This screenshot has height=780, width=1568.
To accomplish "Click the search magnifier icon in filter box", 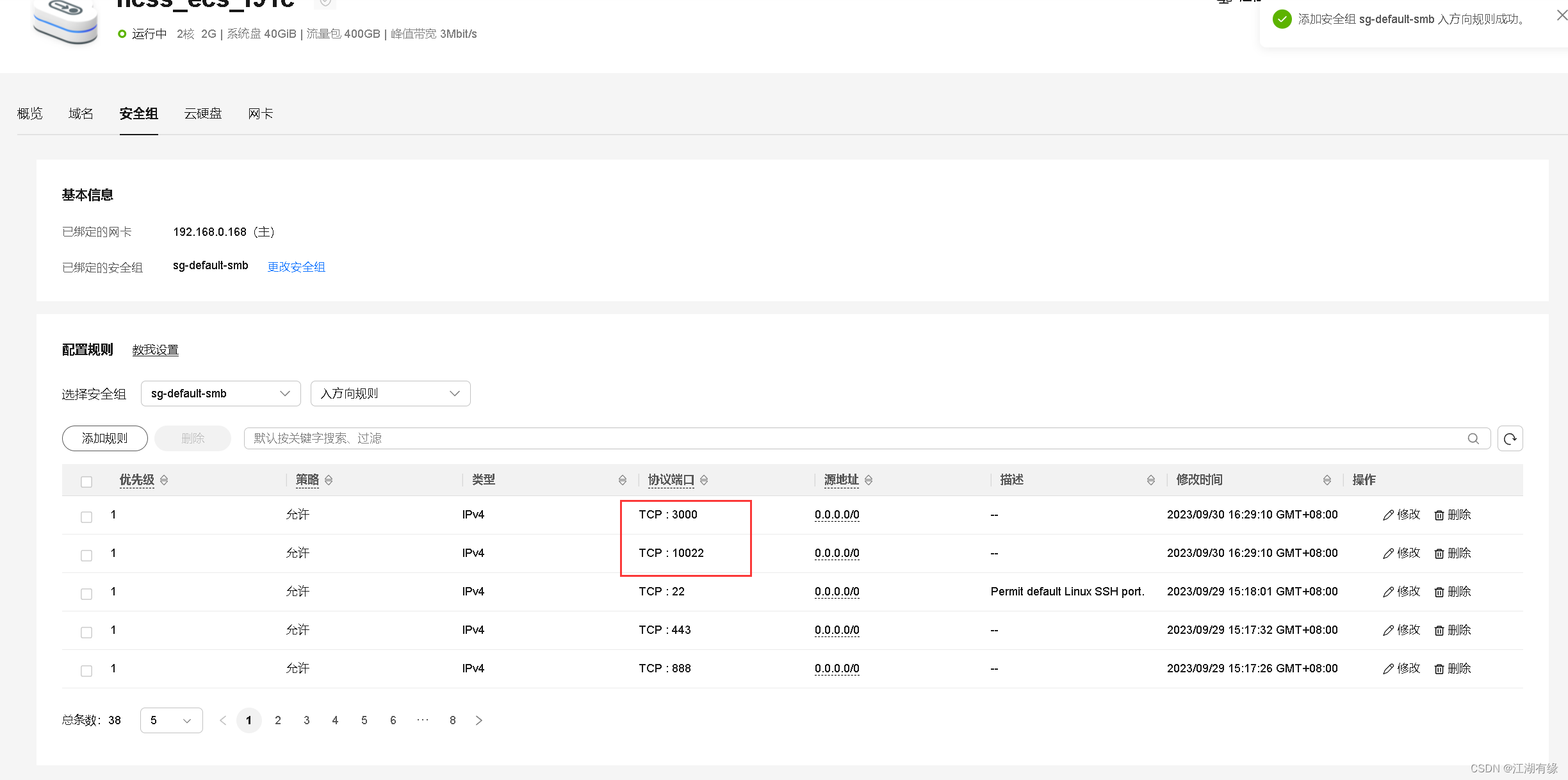I will pyautogui.click(x=1473, y=438).
